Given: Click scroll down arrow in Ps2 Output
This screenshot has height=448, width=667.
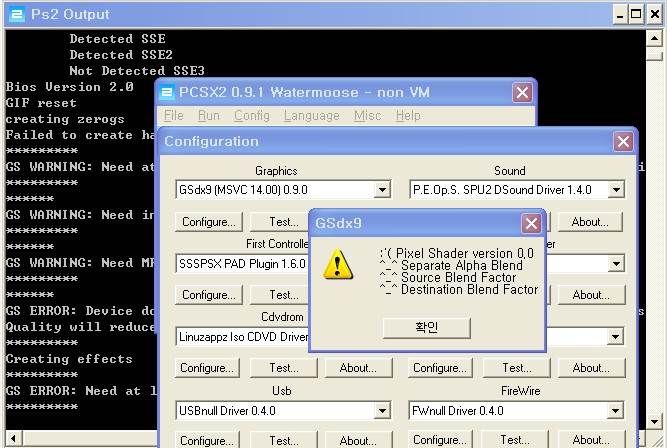Looking at the screenshot, I should click(654, 422).
